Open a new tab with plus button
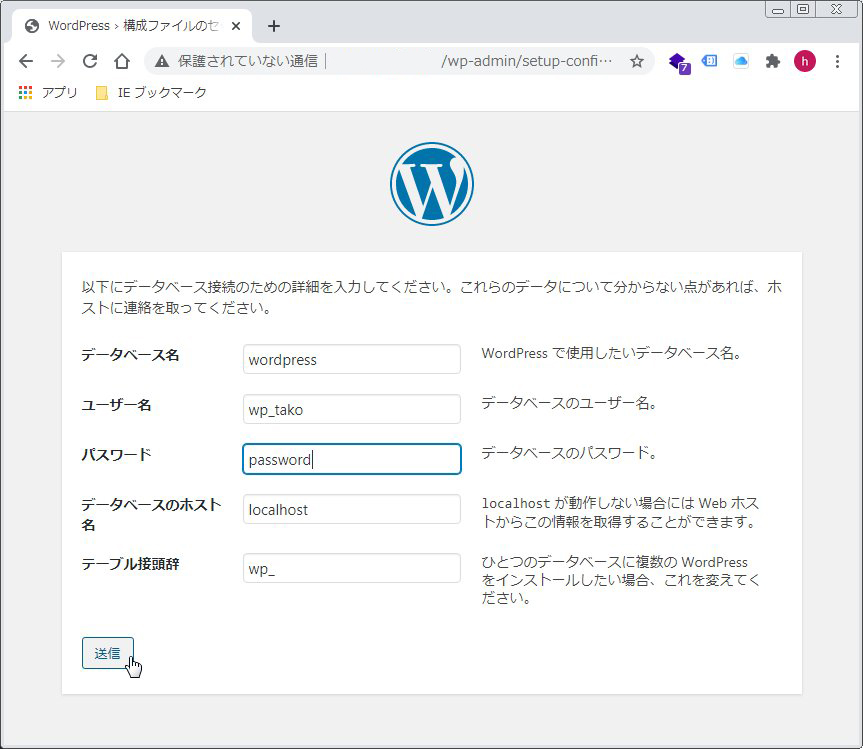Screen dimensions: 863x749 274,26
